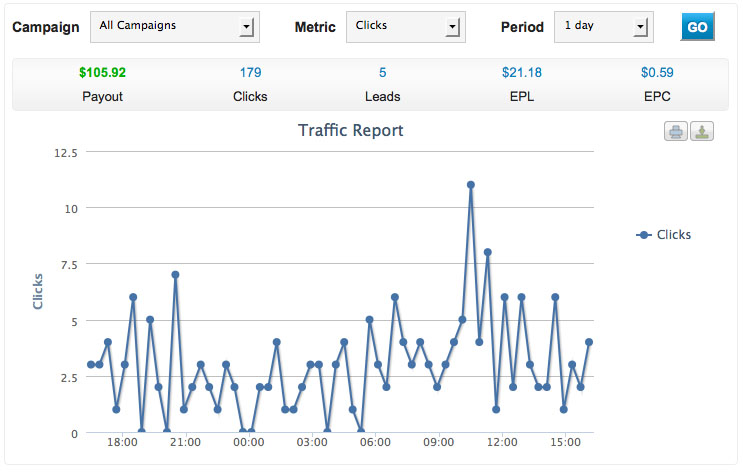Click the Campaign field label
Image resolution: width=743 pixels, height=472 pixels.
click(x=46, y=27)
